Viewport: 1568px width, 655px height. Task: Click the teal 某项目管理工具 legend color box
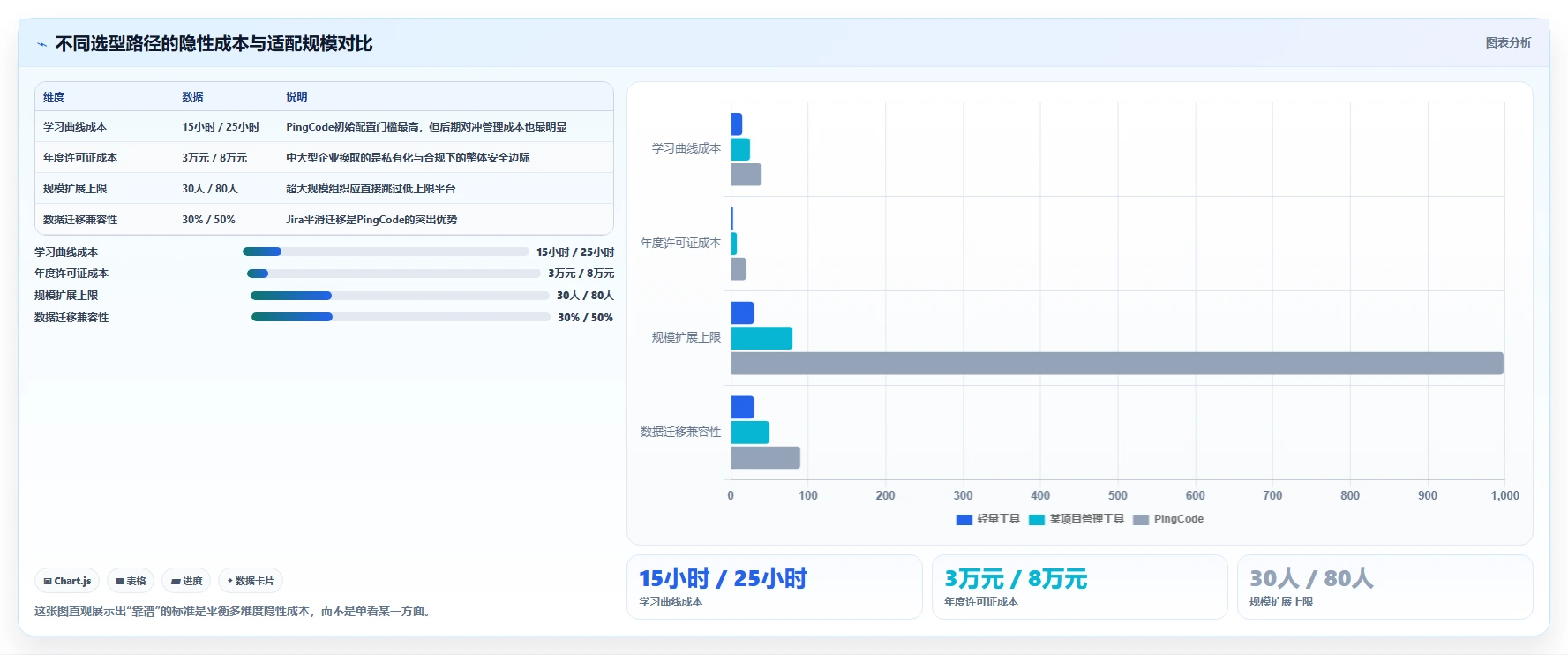[x=1037, y=520]
